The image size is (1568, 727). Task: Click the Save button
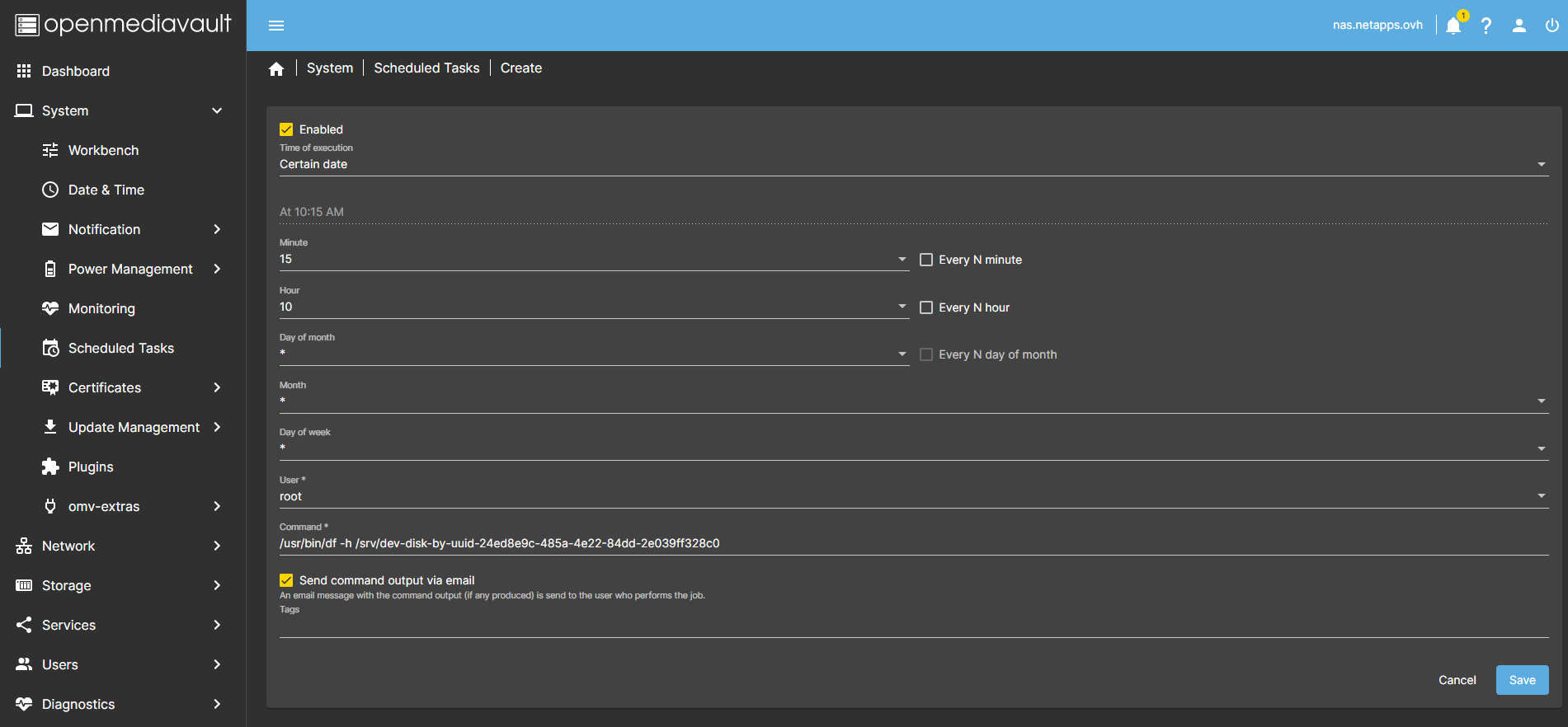pyautogui.click(x=1522, y=680)
